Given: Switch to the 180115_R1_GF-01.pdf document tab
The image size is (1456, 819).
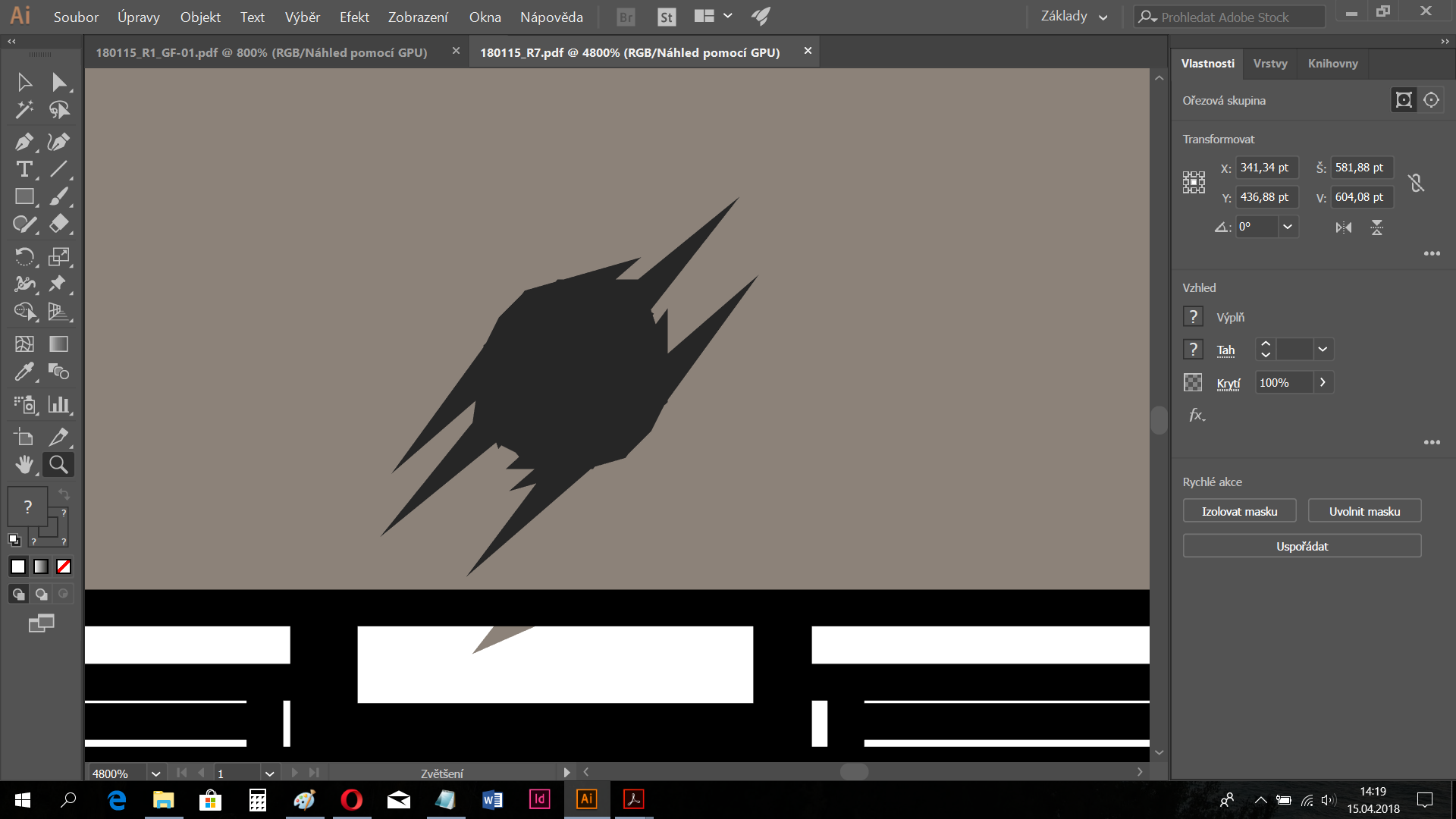Looking at the screenshot, I should click(x=262, y=52).
